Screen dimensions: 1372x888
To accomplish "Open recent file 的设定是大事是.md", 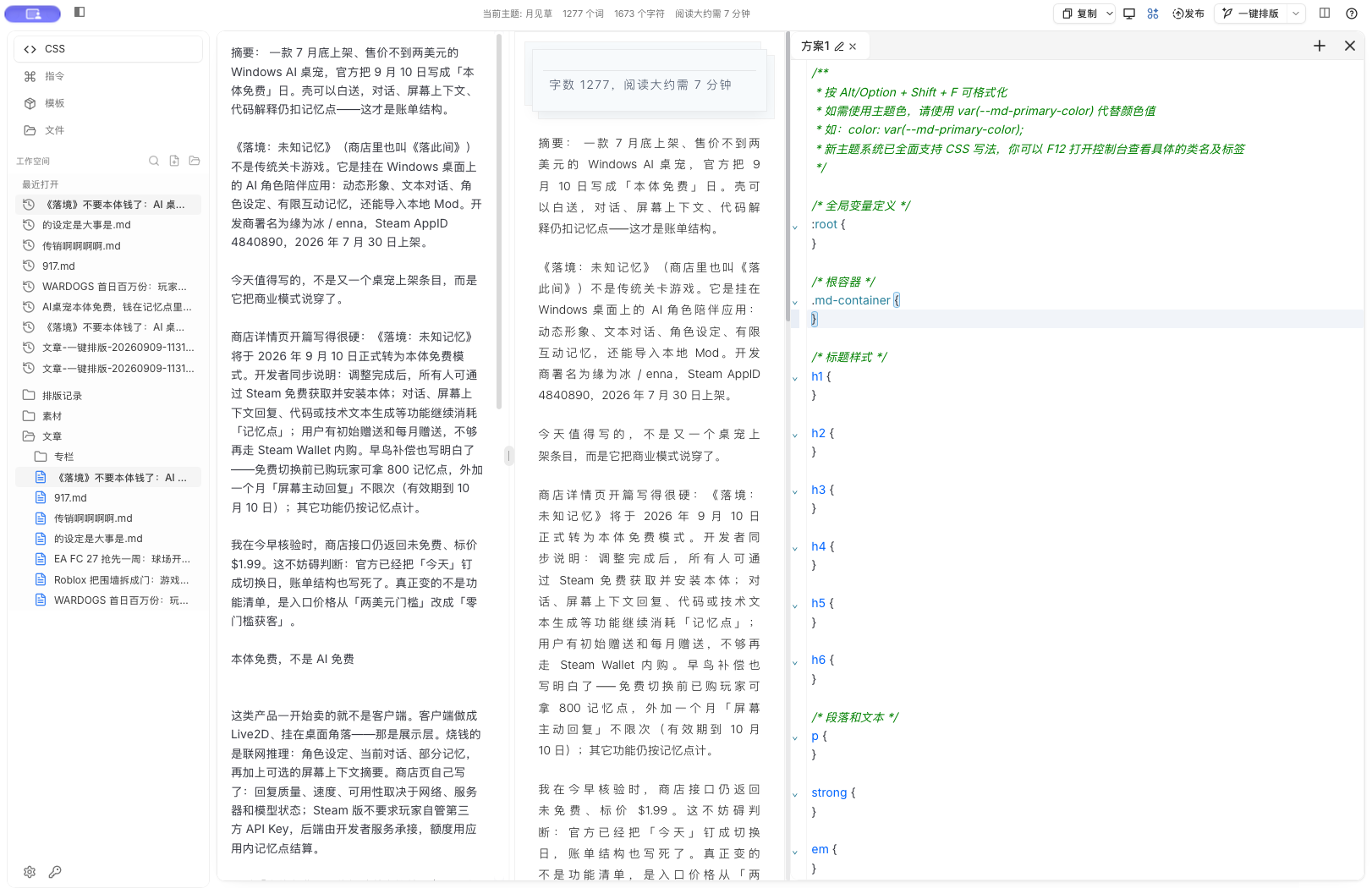I will (108, 225).
